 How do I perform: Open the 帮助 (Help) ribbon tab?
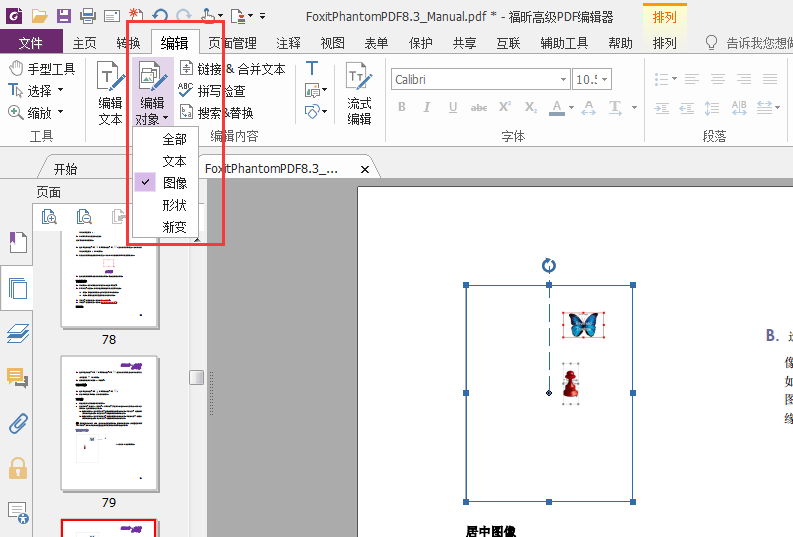[621, 43]
